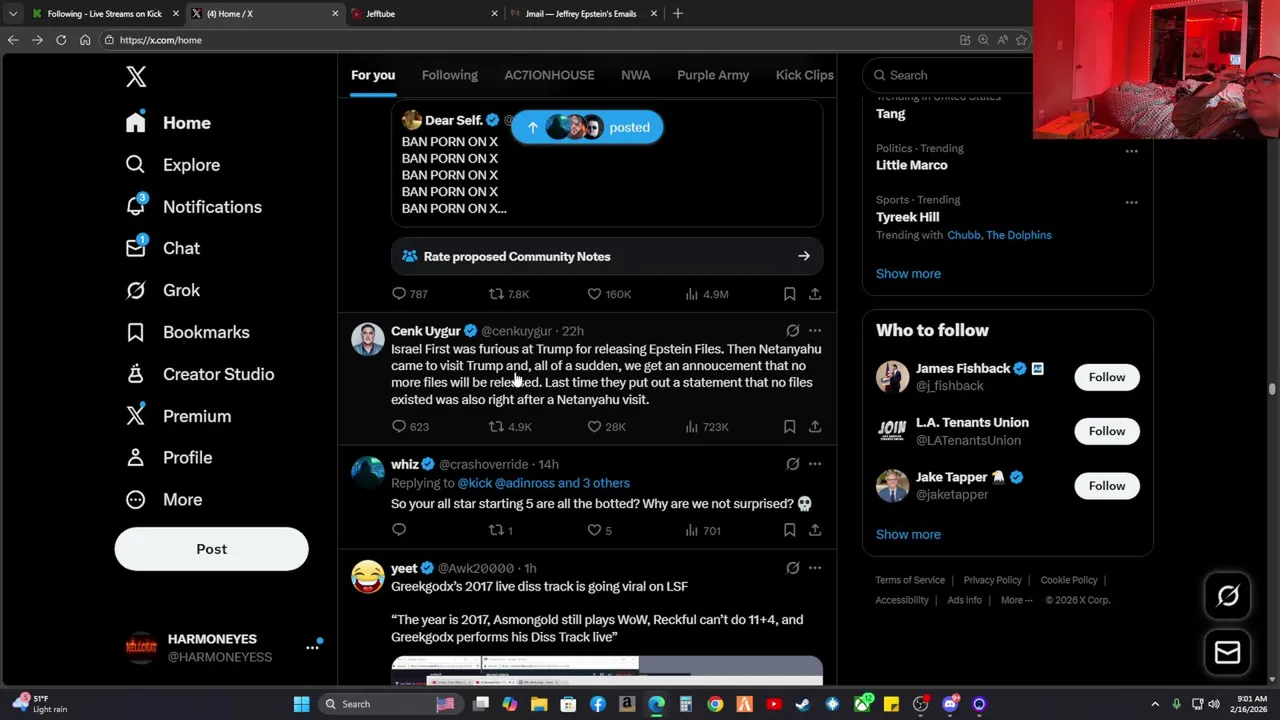Image resolution: width=1280 pixels, height=720 pixels.
Task: Bookmark Cenk Uygur's post
Action: [x=789, y=427]
